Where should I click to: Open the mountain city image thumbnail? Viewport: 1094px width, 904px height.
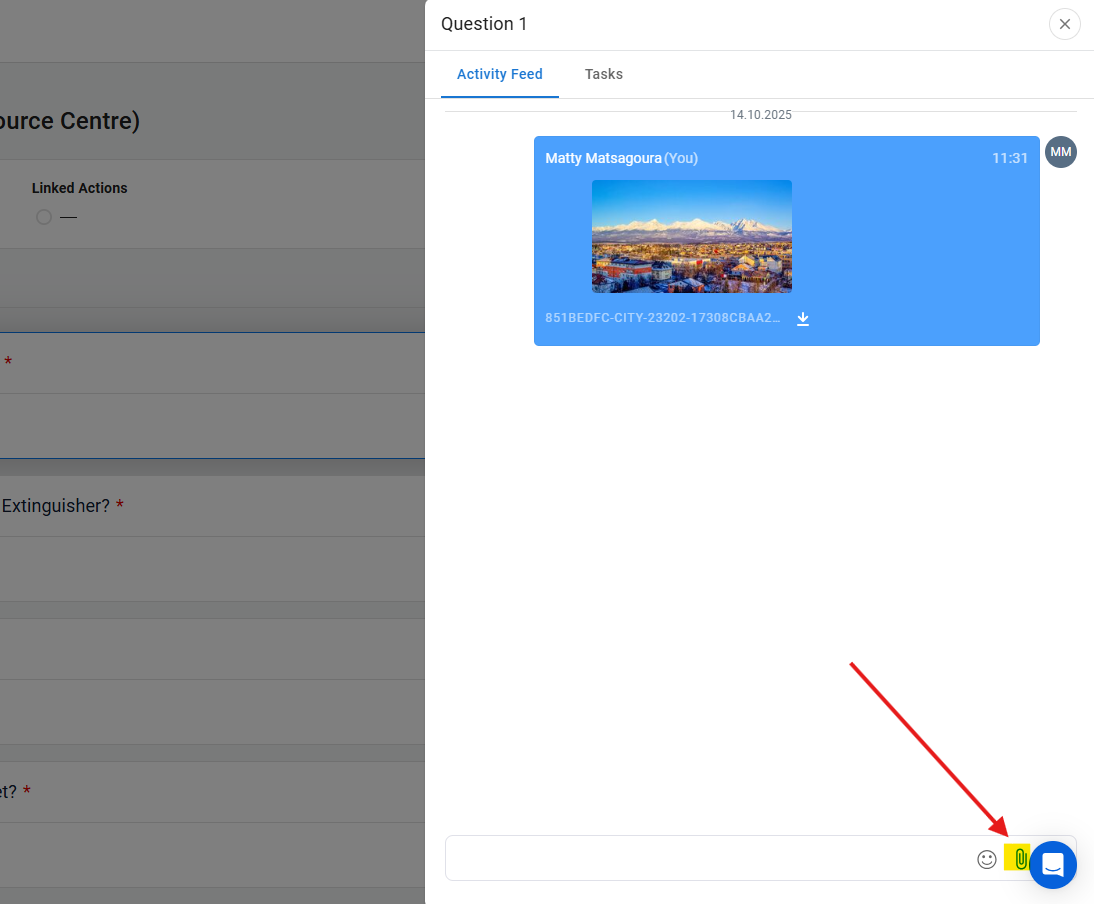pos(692,236)
